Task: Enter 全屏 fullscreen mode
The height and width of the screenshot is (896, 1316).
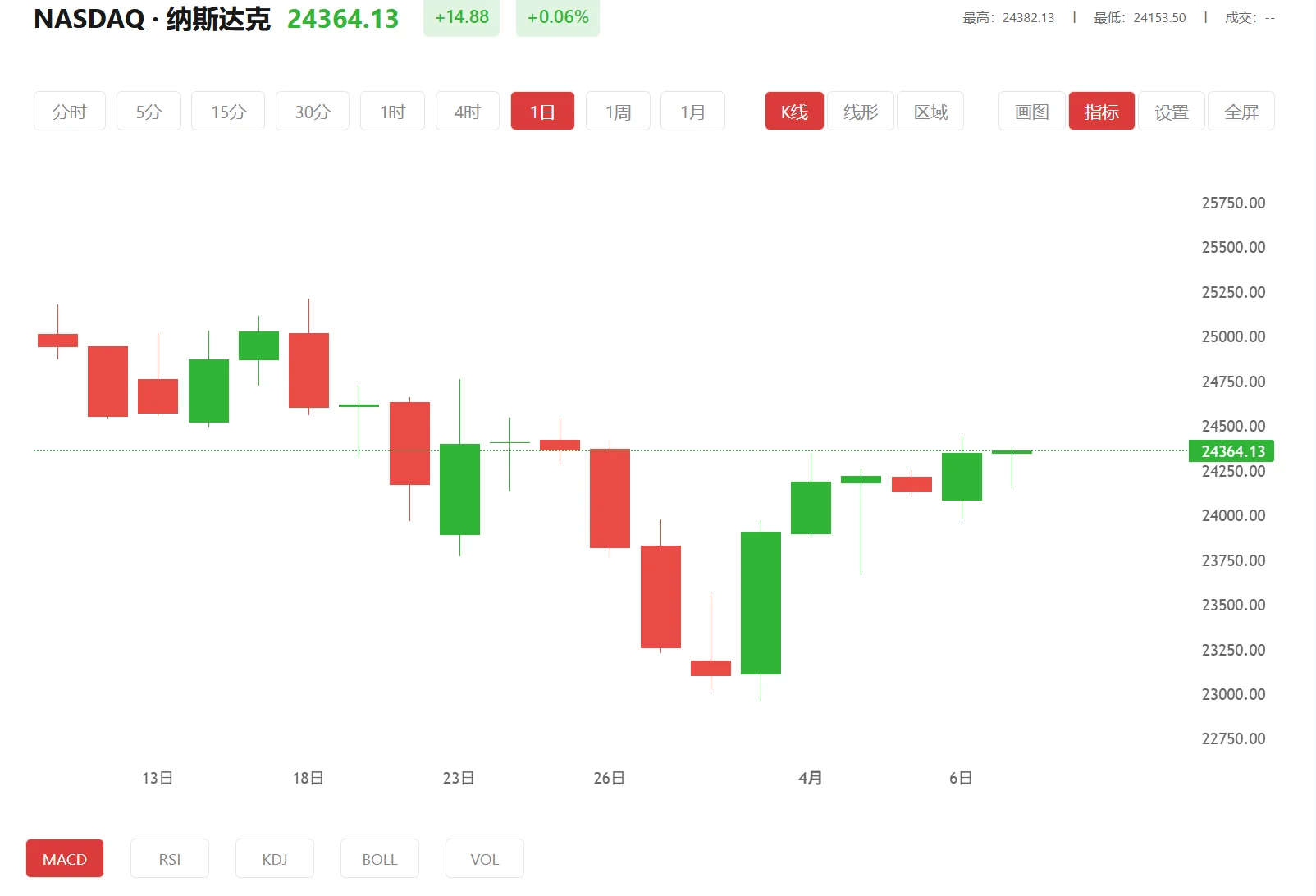Action: 1241,111
